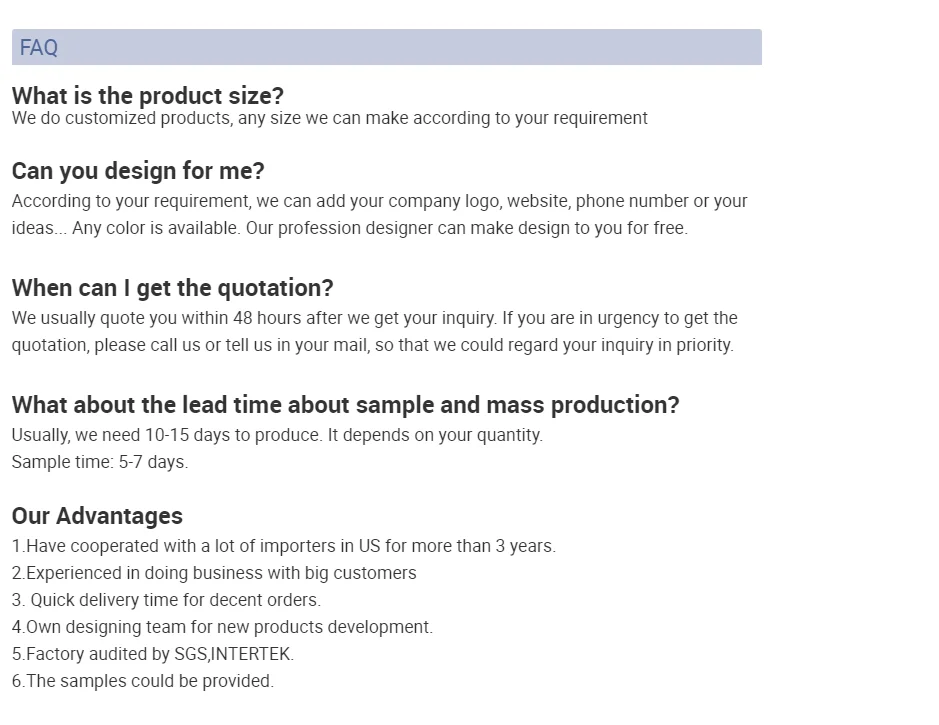Screen dimensions: 939x725
Task: Click the 'Our Advantages' heading
Action: (97, 516)
